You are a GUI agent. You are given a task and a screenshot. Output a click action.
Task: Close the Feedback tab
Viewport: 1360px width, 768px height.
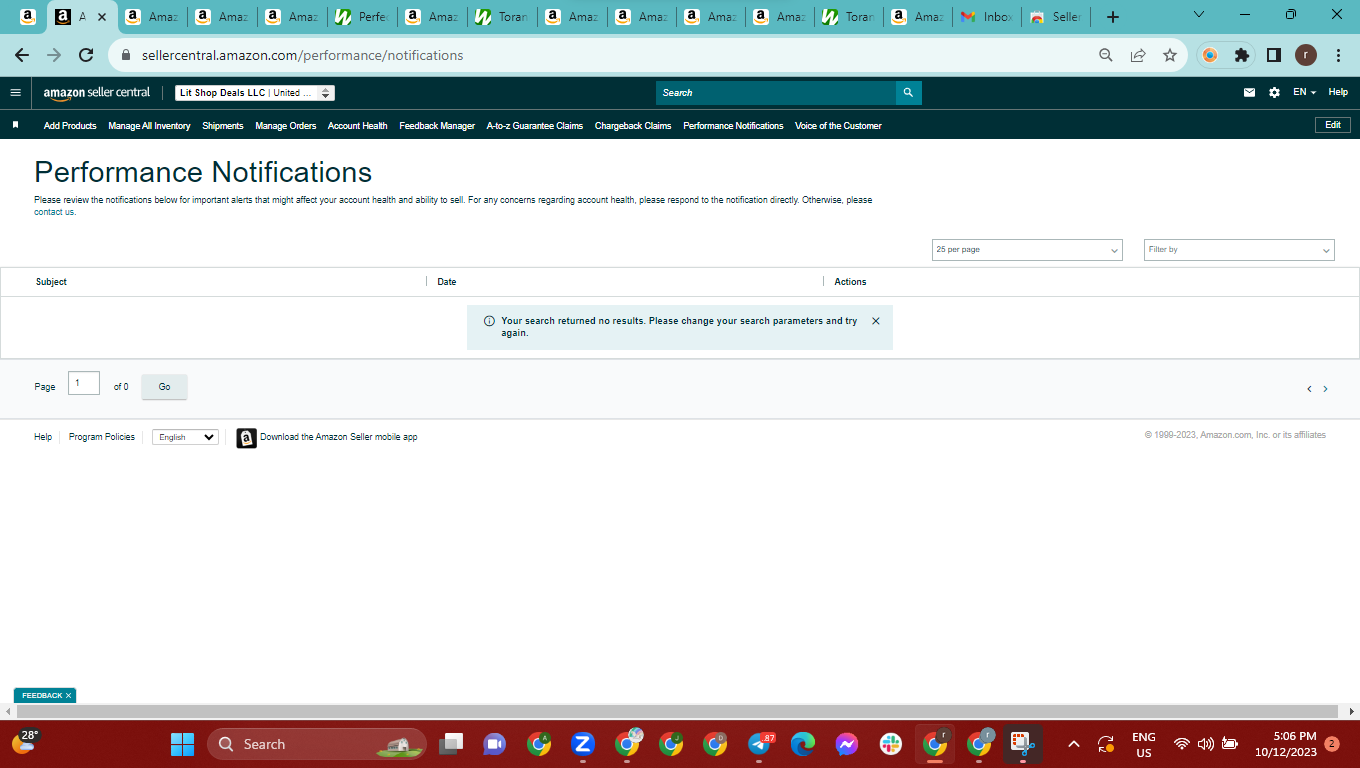(x=68, y=695)
